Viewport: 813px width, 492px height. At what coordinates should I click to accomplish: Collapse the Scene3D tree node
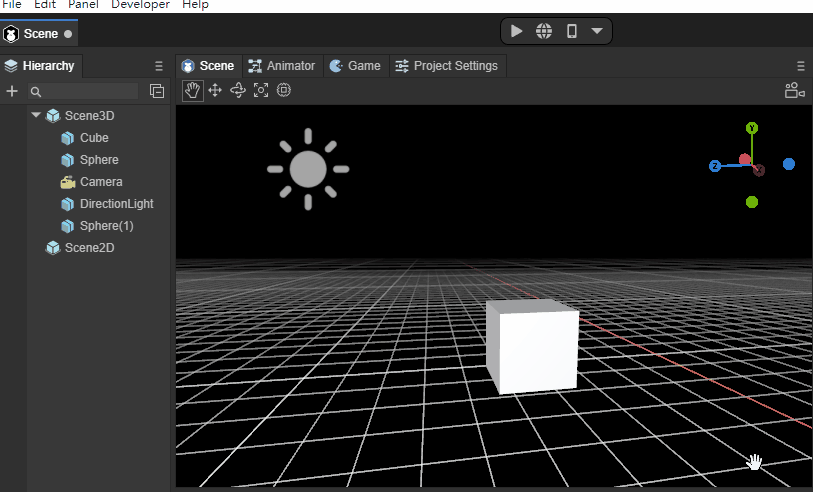(36, 116)
